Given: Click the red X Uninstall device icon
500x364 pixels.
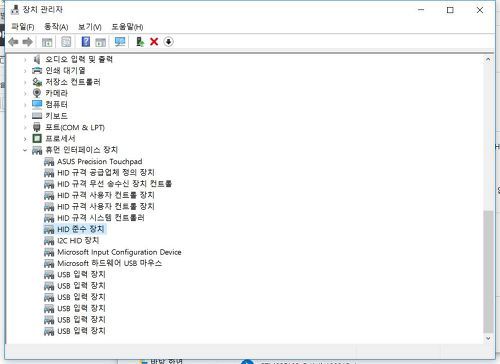Looking at the screenshot, I should tap(154, 42).
